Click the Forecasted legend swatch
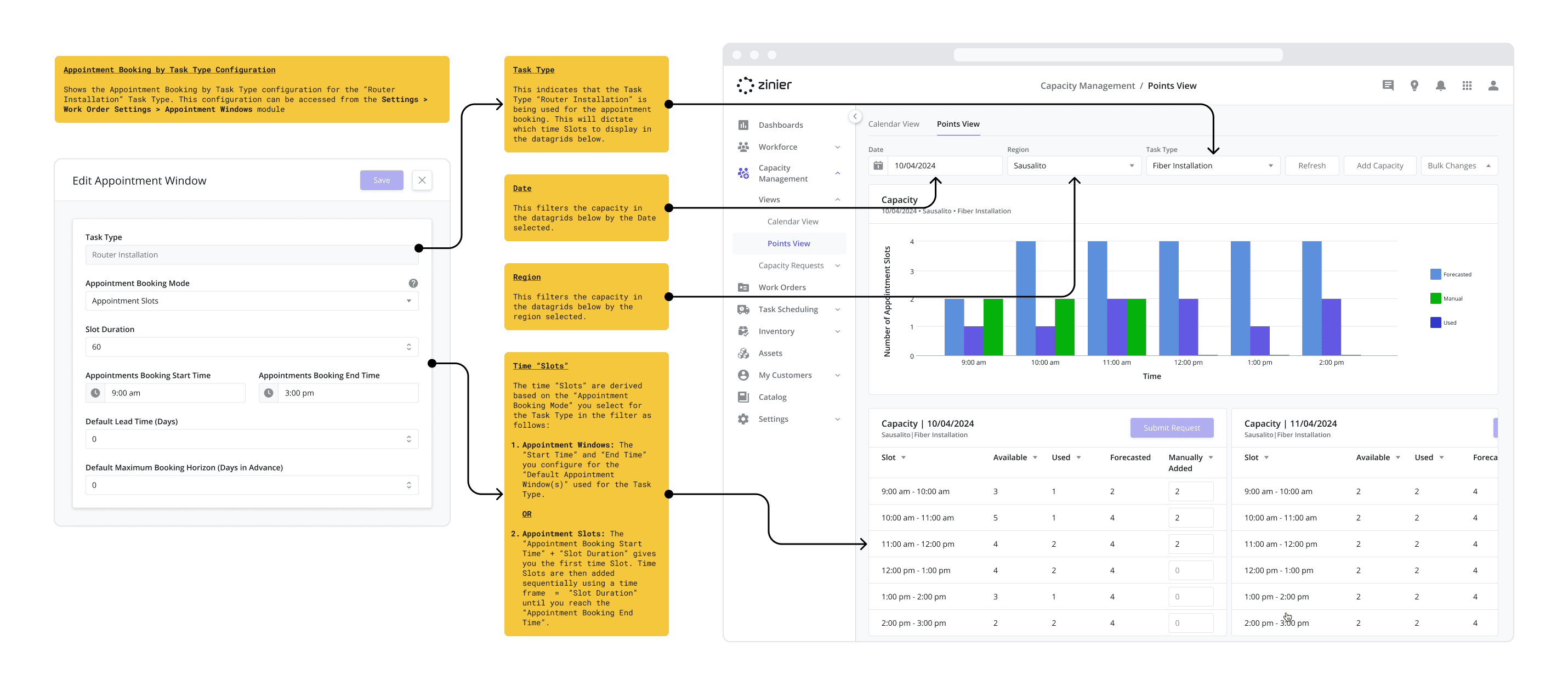The width and height of the screenshot is (1568, 685). [1435, 275]
